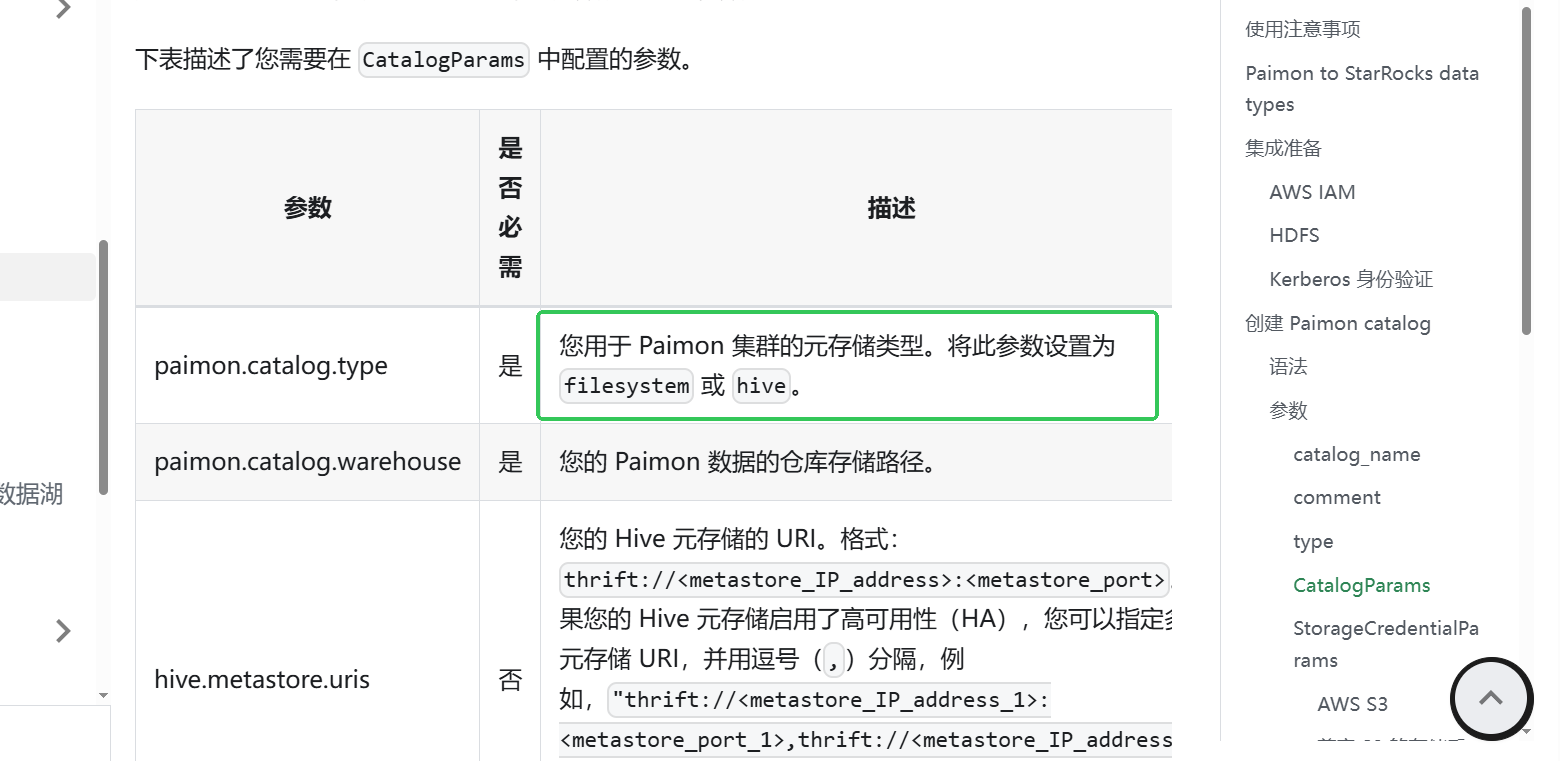This screenshot has height=761, width=1560.
Task: Click 语法 in table of contents
Action: point(1288,366)
